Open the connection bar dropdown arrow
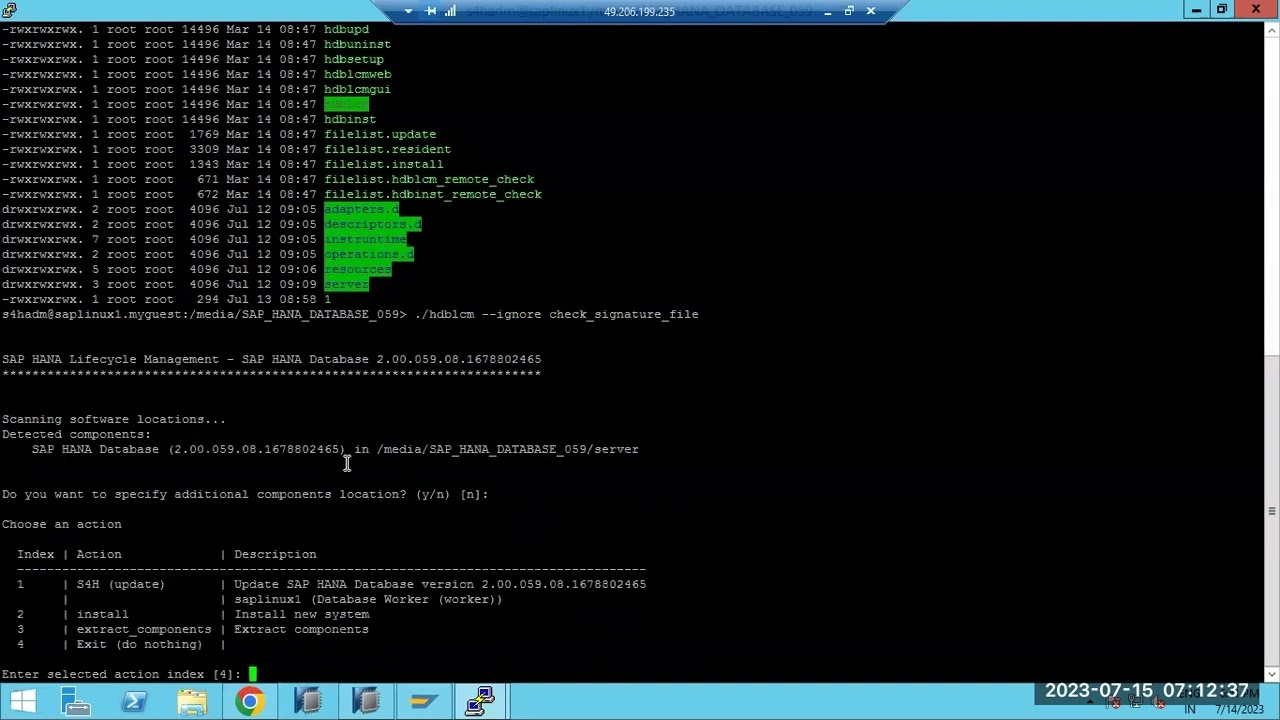 click(x=408, y=11)
